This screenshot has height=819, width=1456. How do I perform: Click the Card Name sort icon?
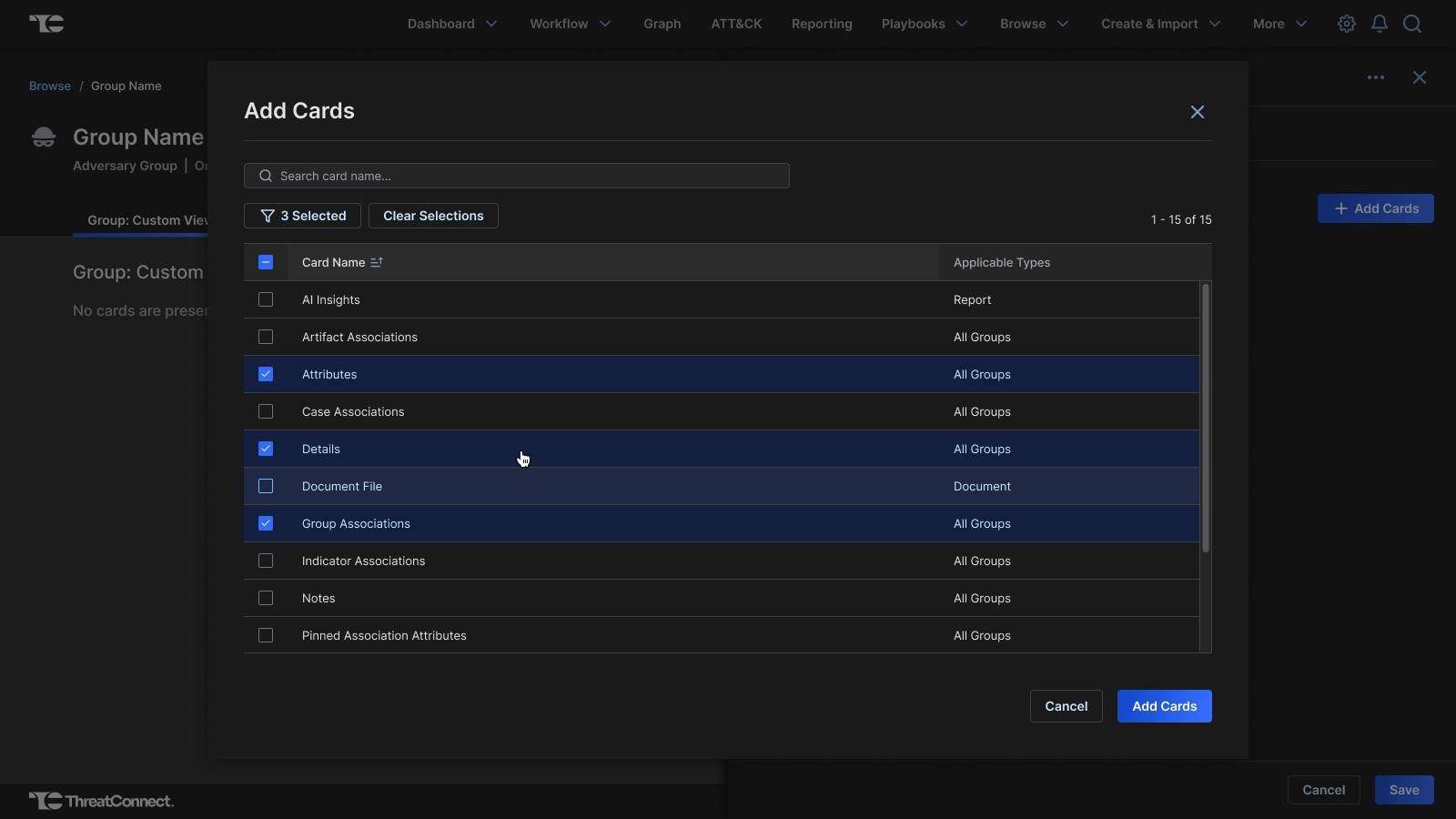pos(377,262)
